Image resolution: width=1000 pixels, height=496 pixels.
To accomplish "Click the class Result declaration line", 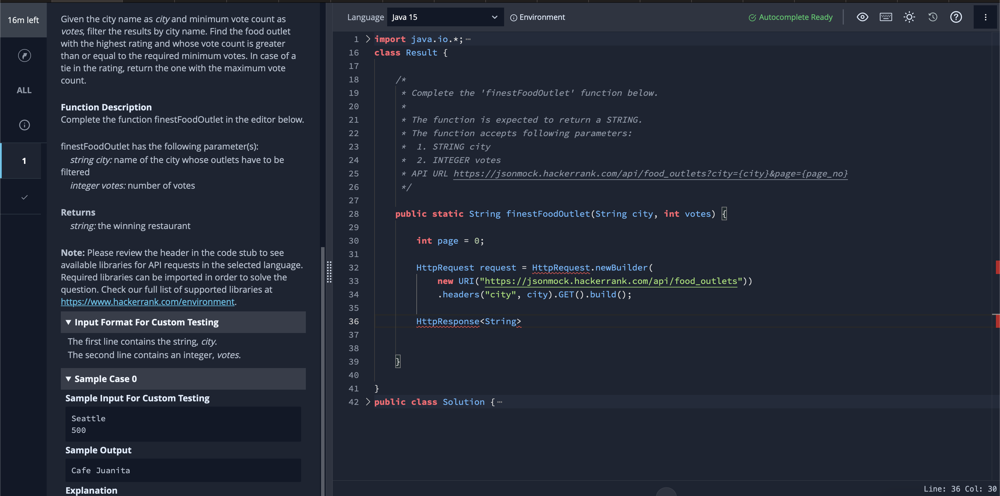I will click(x=411, y=52).
